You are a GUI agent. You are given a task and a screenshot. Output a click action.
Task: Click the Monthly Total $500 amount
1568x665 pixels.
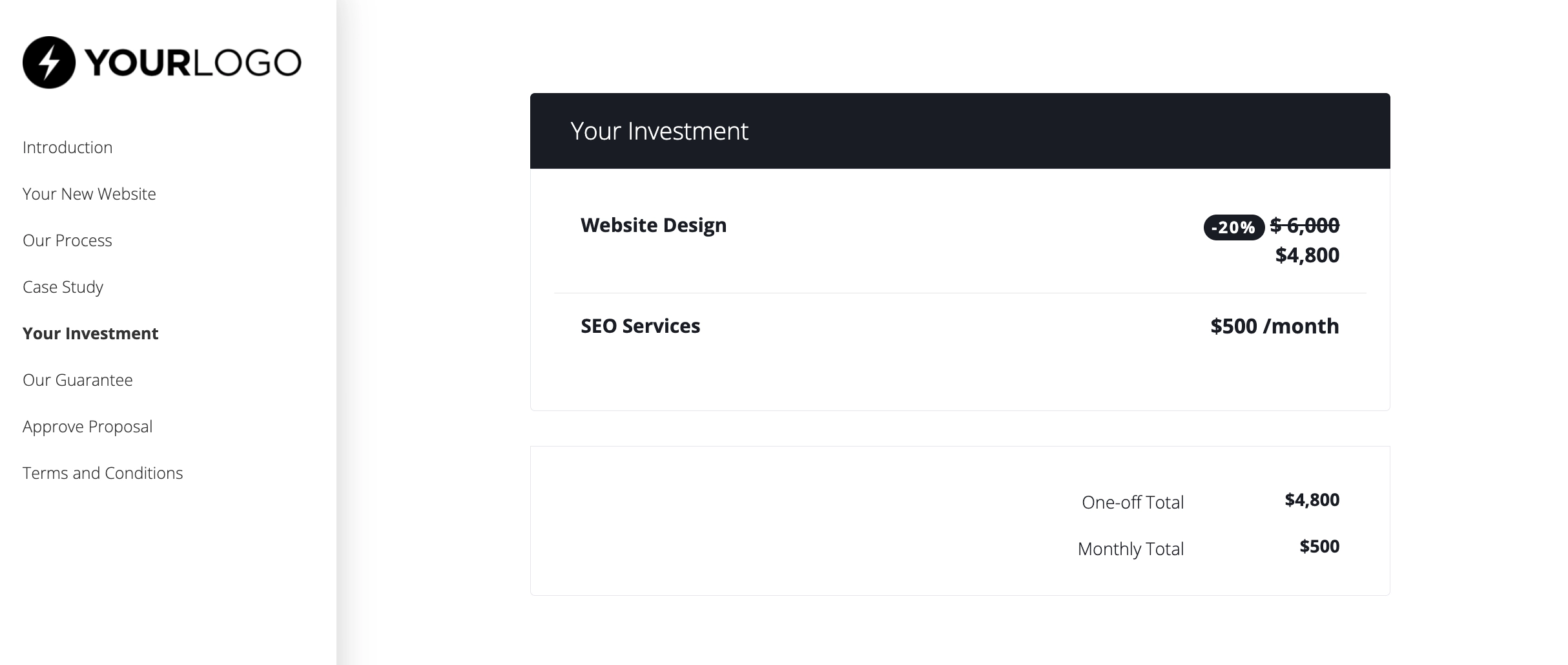click(1319, 547)
